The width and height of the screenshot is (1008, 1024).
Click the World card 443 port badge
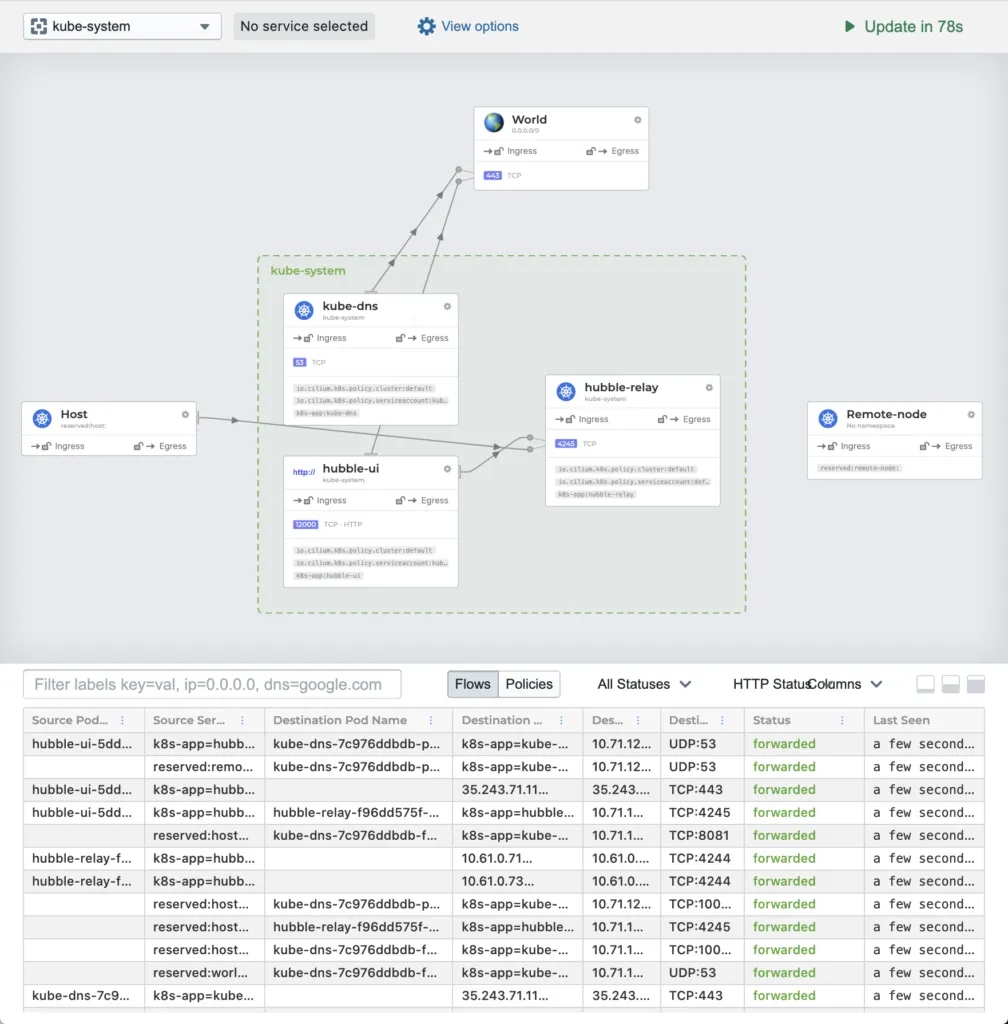[492, 175]
